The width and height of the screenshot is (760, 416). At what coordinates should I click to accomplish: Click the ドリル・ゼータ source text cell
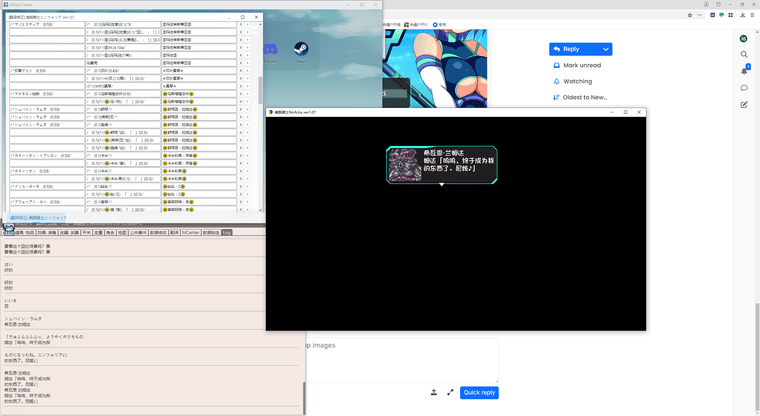(47, 187)
